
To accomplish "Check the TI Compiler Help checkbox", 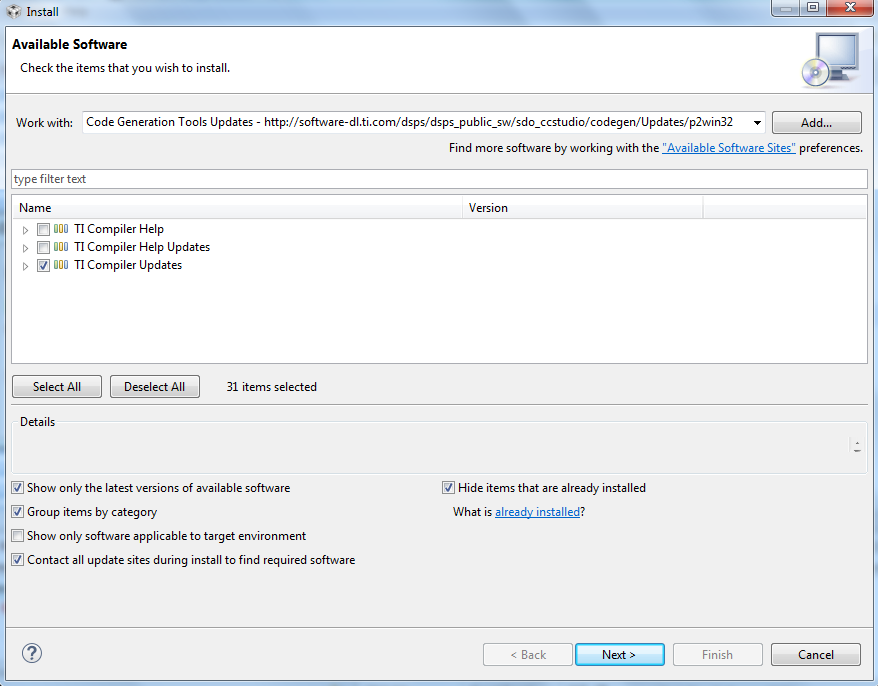I will pos(43,230).
